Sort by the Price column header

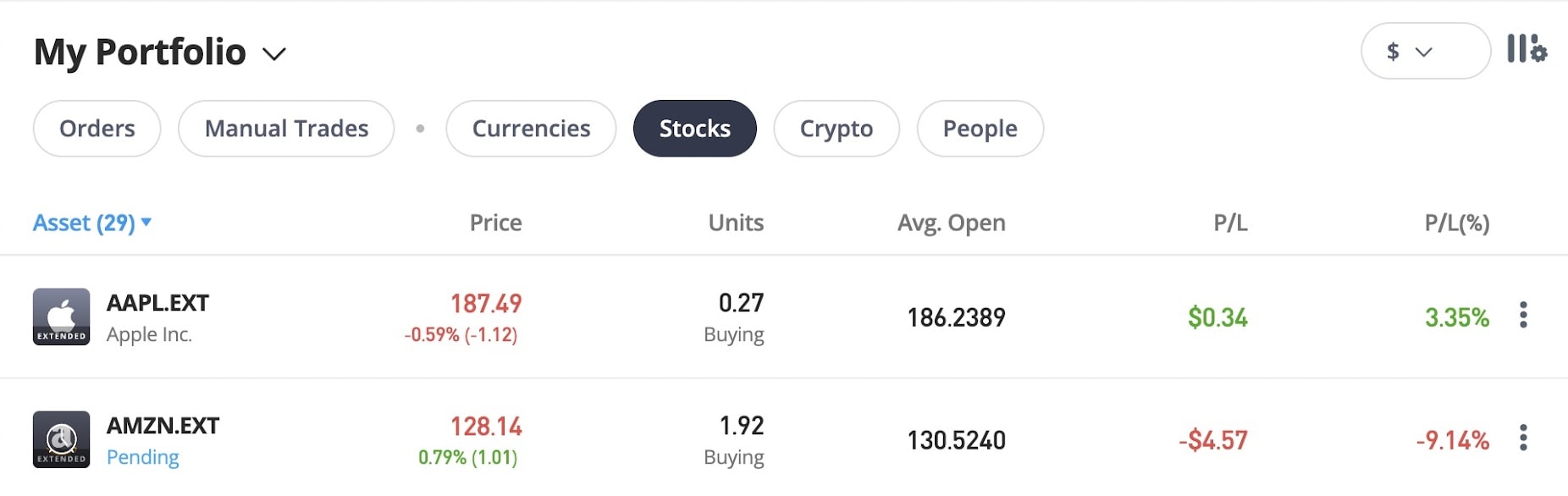[x=496, y=223]
